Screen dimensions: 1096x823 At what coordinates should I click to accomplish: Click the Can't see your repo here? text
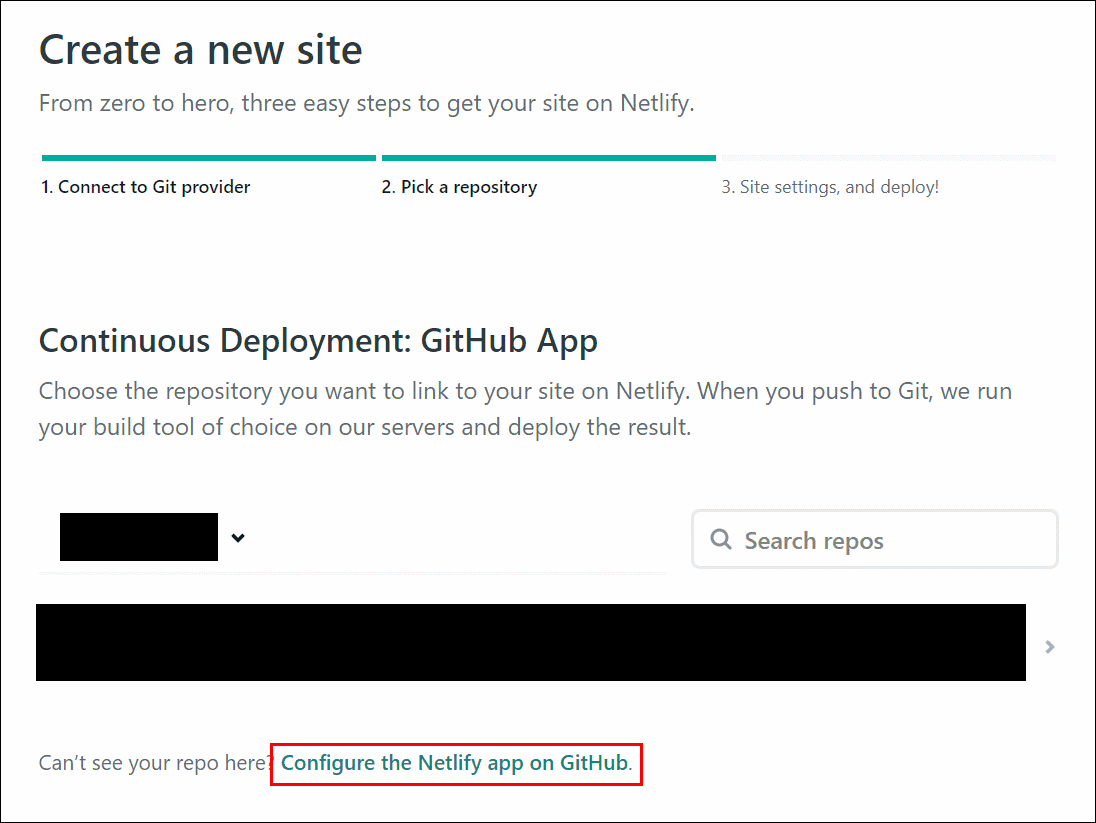tap(155, 763)
